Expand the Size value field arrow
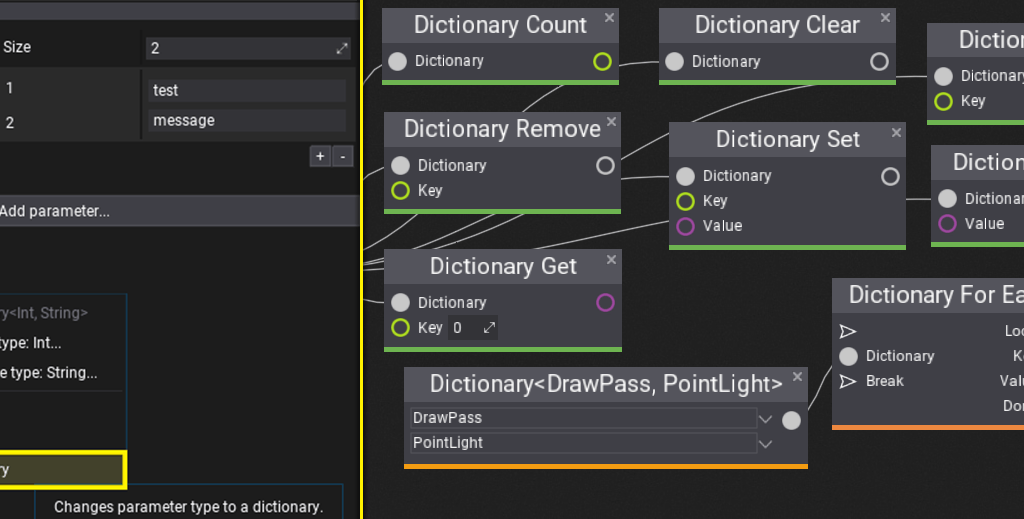This screenshot has height=519, width=1024. tap(342, 48)
